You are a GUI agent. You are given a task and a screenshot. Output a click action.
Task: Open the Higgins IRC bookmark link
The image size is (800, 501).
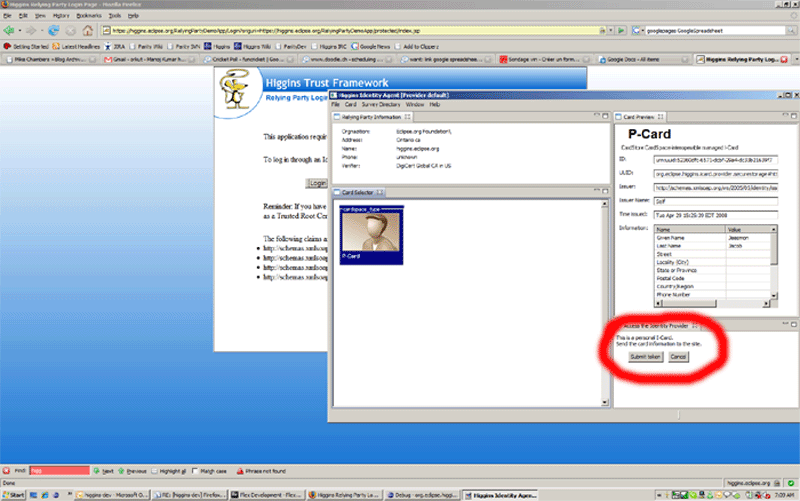coord(329,46)
